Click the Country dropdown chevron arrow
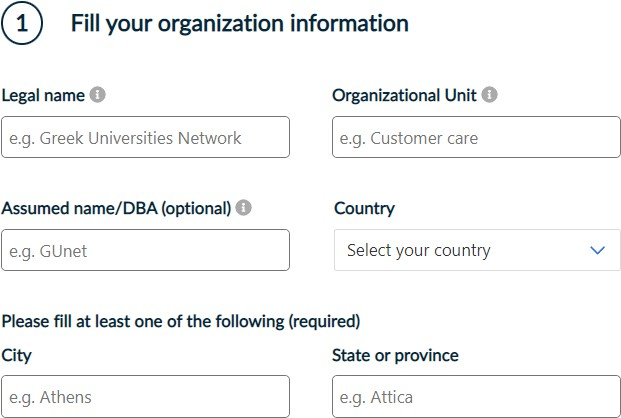This screenshot has height=418, width=621. click(x=598, y=250)
